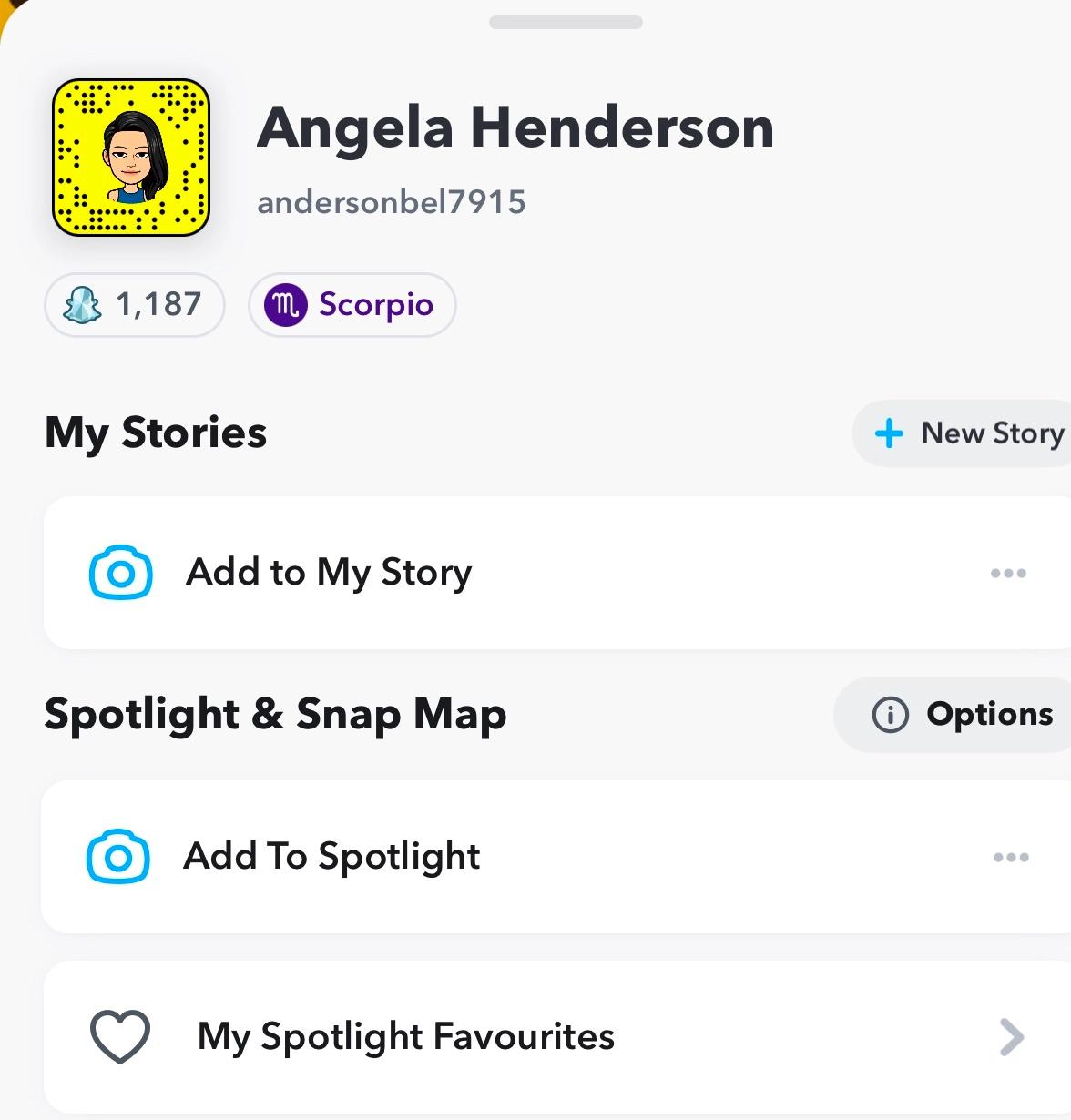Tap the camera icon beside Add To Spotlight
Screen dimensions: 1071x1120
coord(118,857)
